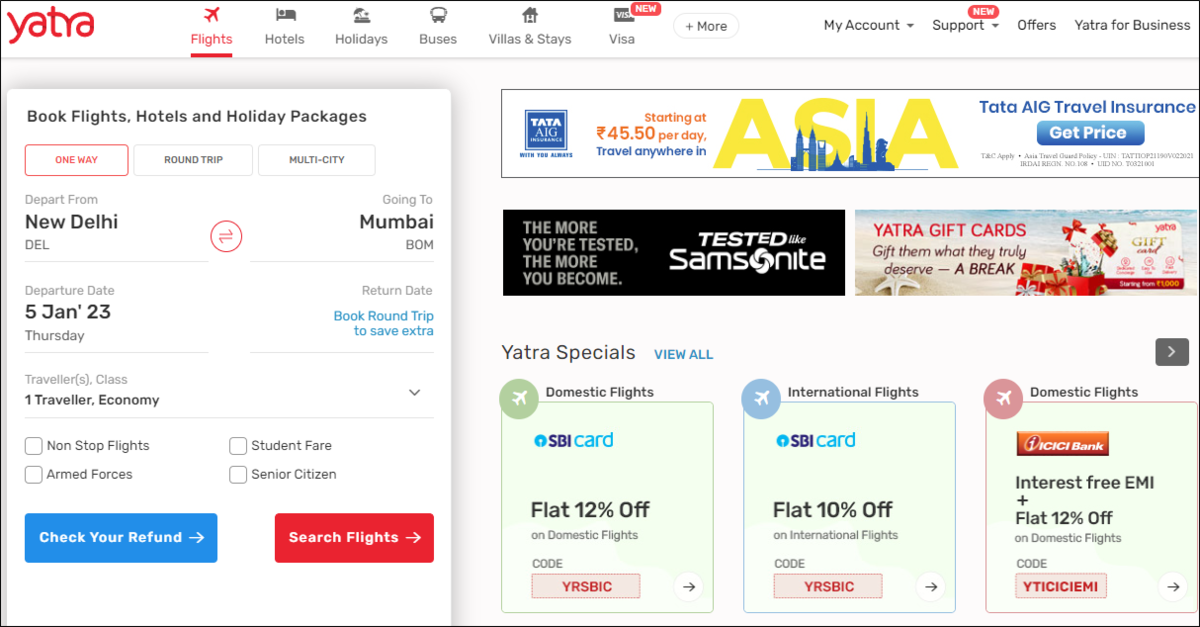1200x627 pixels.
Task: Select the Flights airplane icon
Action: pos(211,15)
